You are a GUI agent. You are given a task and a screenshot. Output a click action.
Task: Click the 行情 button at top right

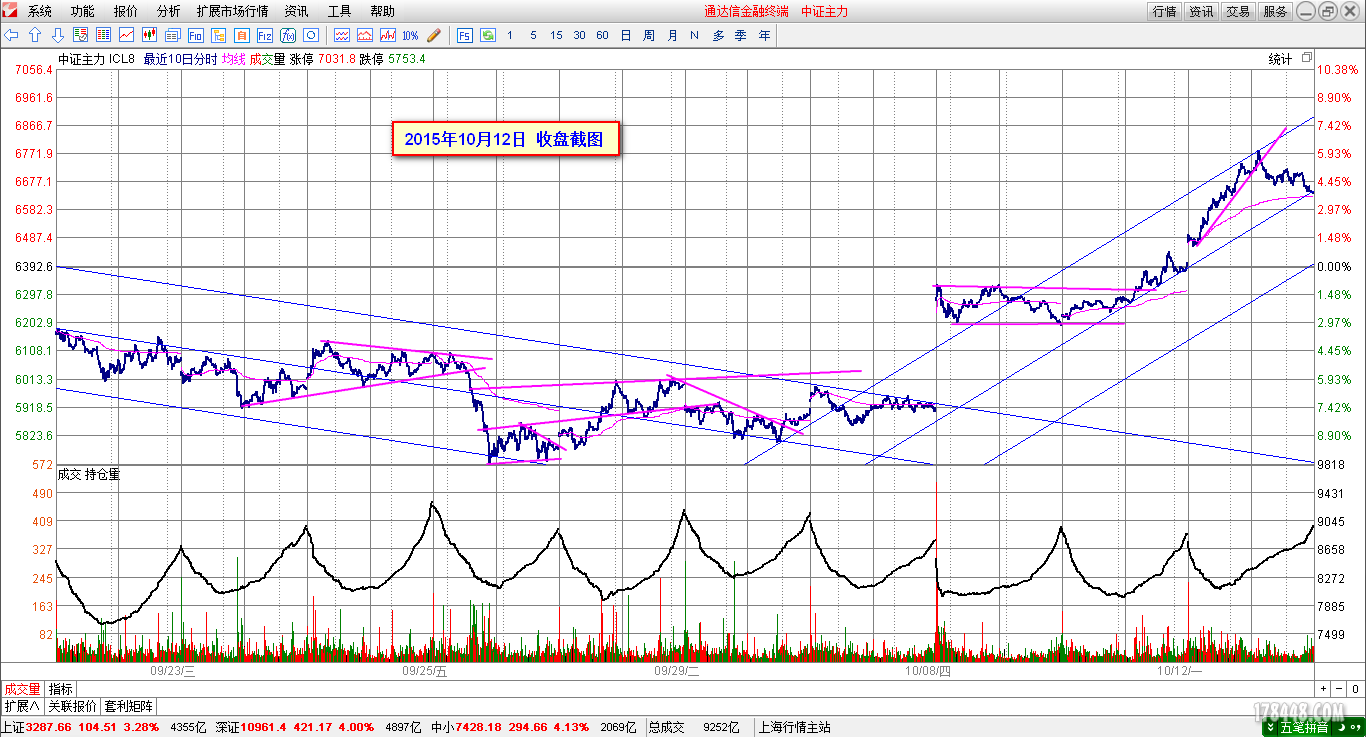[1164, 11]
